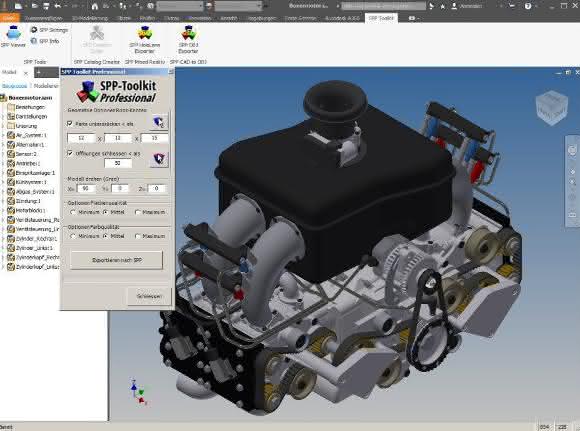Click the plus button beside Model tab
The image size is (580, 431).
pos(38,73)
